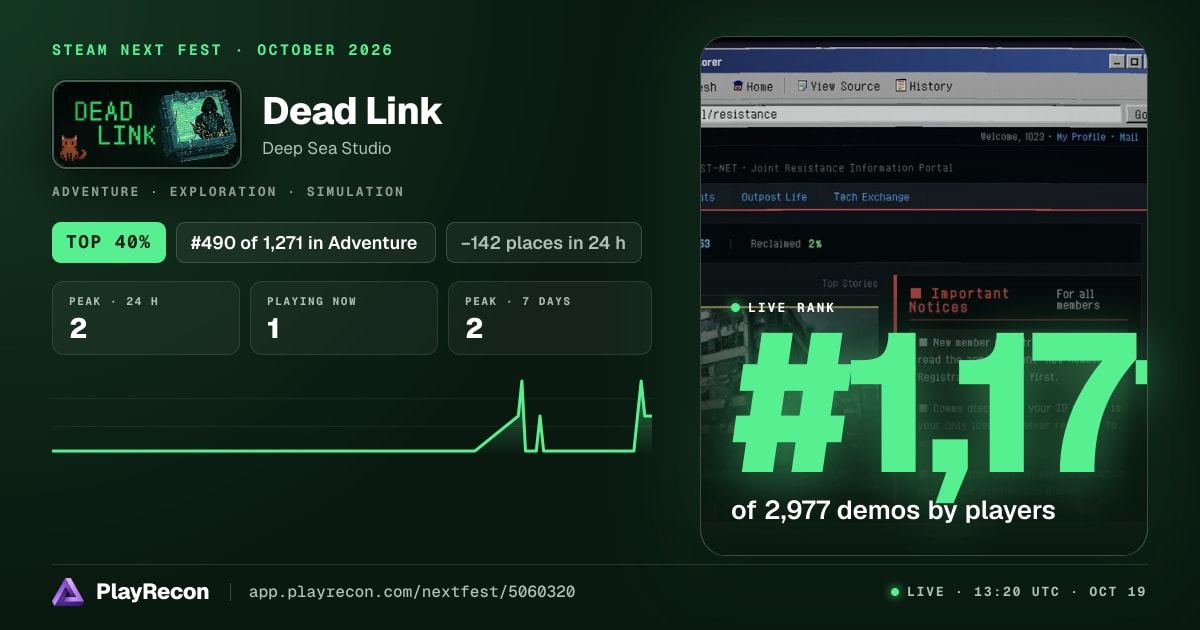Click the #490 of 1,271 in Adventure badge
Image resolution: width=1200 pixels, height=630 pixels.
coord(306,242)
